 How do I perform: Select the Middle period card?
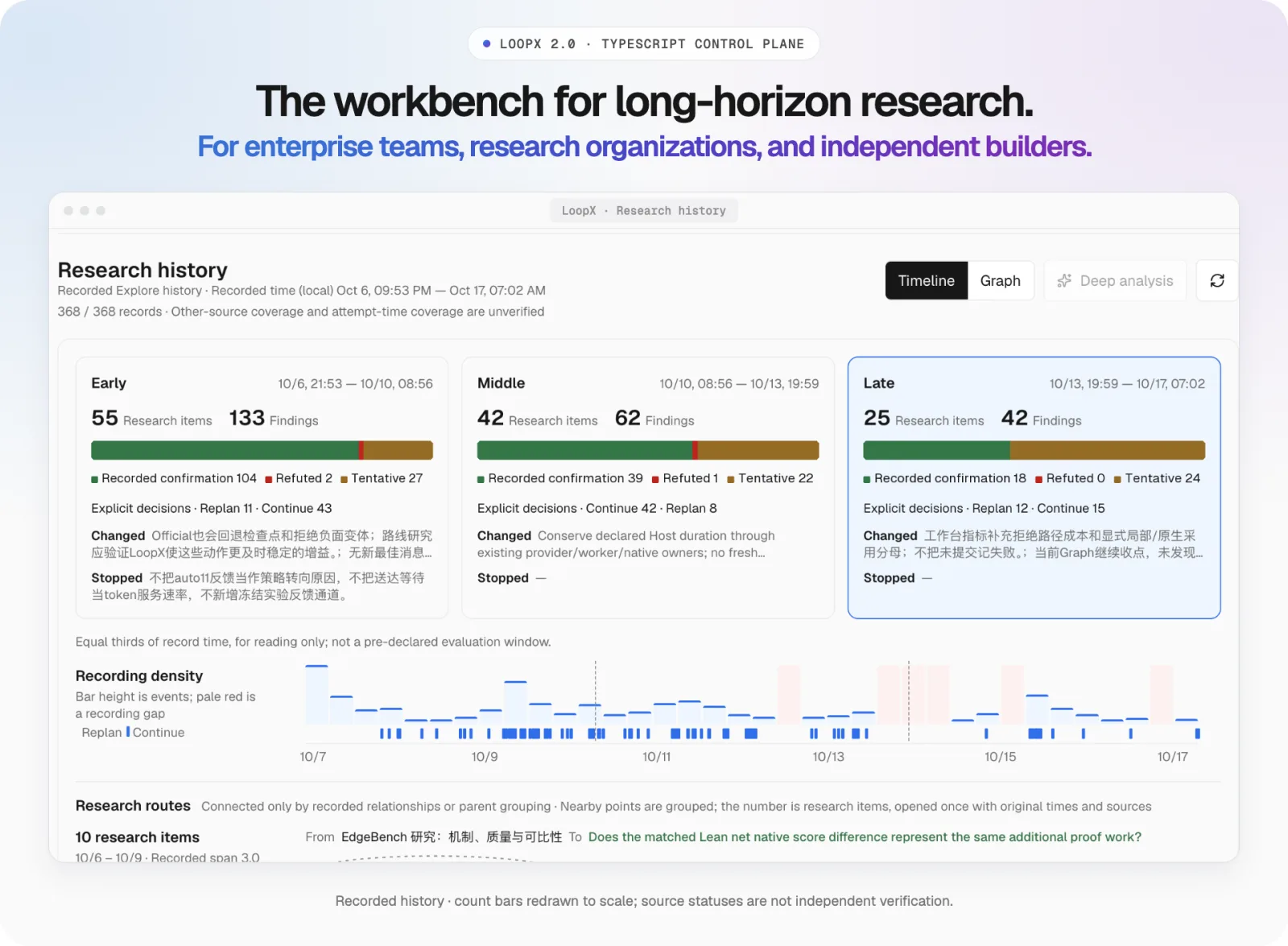tap(648, 488)
